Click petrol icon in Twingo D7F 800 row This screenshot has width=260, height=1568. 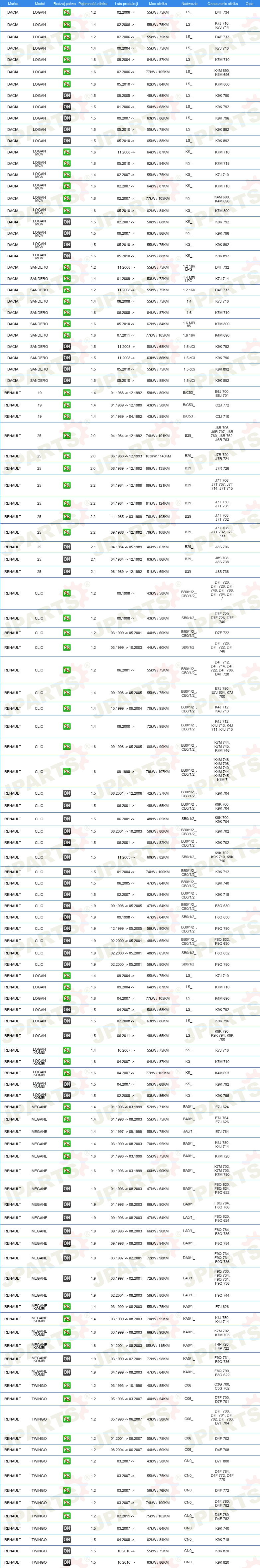(67, 1461)
